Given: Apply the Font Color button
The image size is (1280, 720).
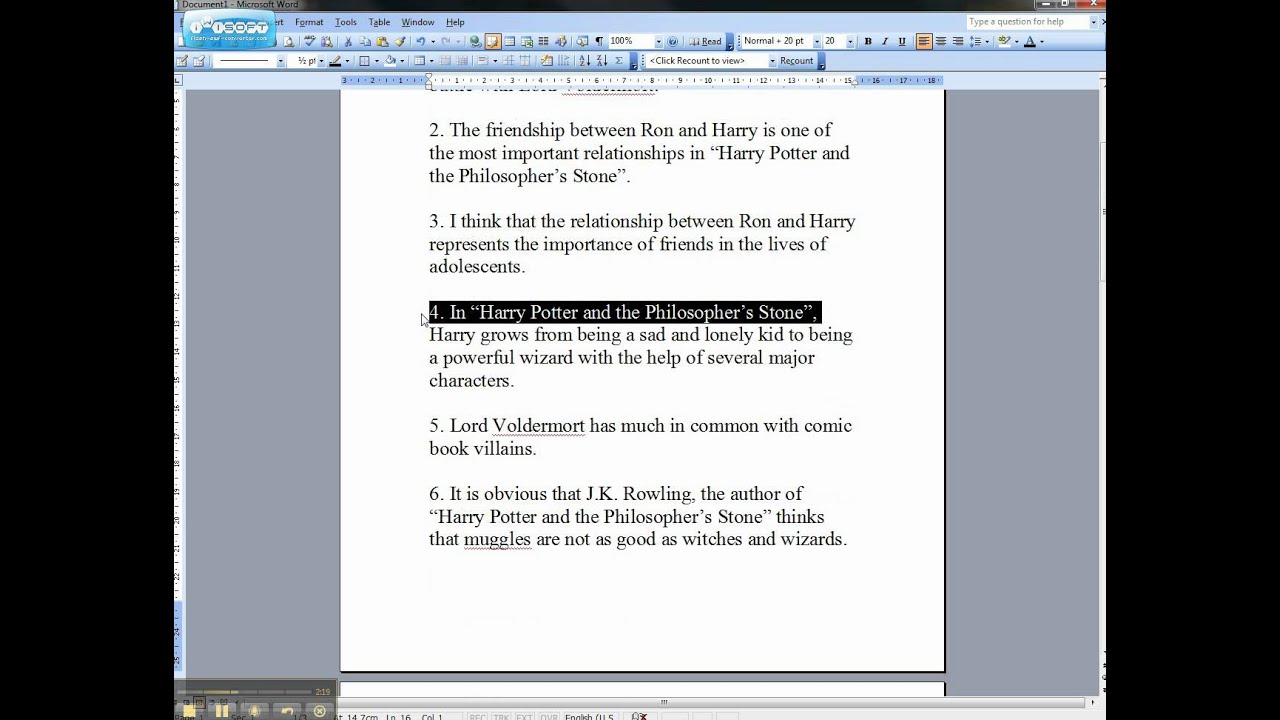Looking at the screenshot, I should click(1029, 41).
